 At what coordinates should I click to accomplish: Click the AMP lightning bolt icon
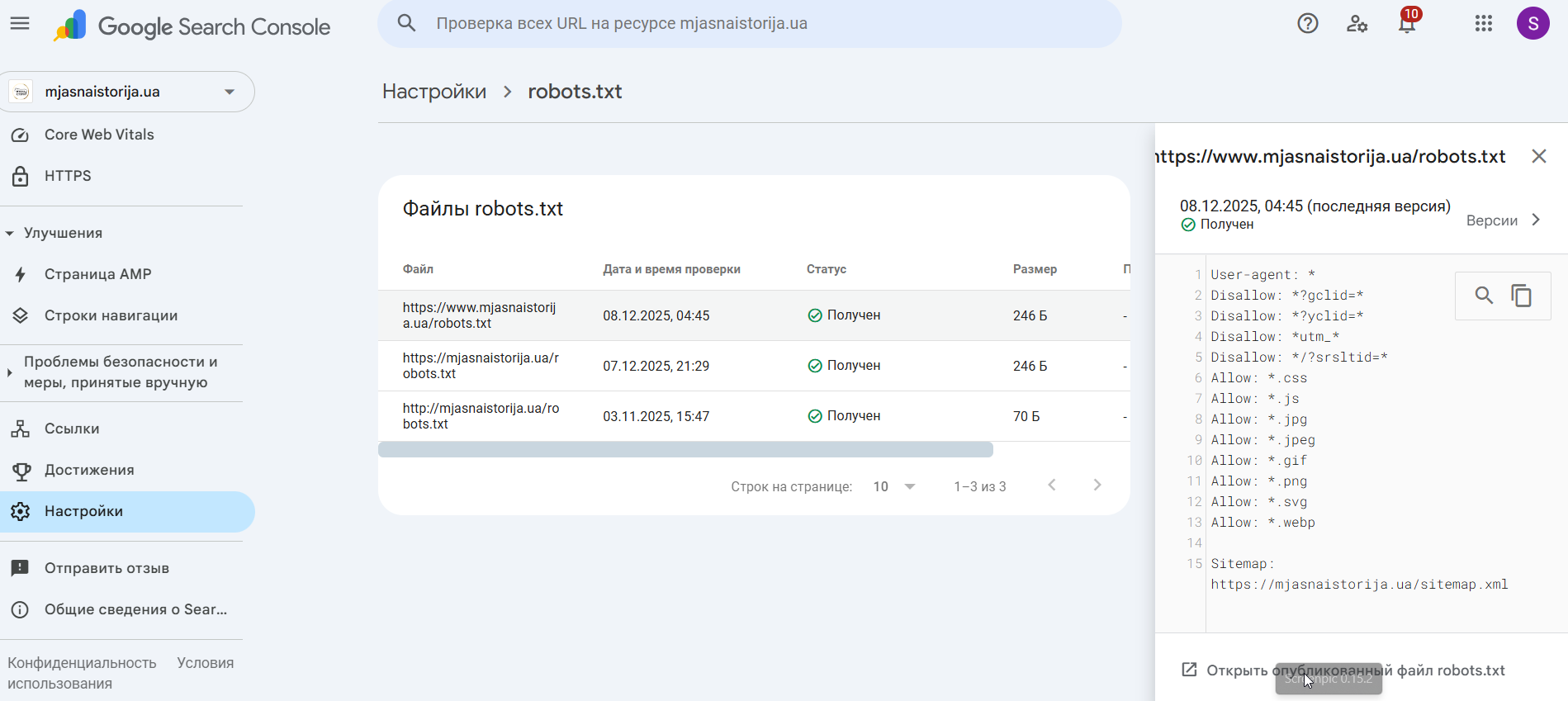pyautogui.click(x=21, y=274)
